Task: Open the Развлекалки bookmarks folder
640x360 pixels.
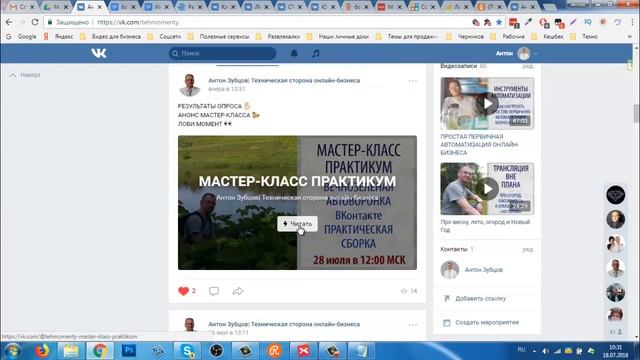Action: pyautogui.click(x=278, y=36)
